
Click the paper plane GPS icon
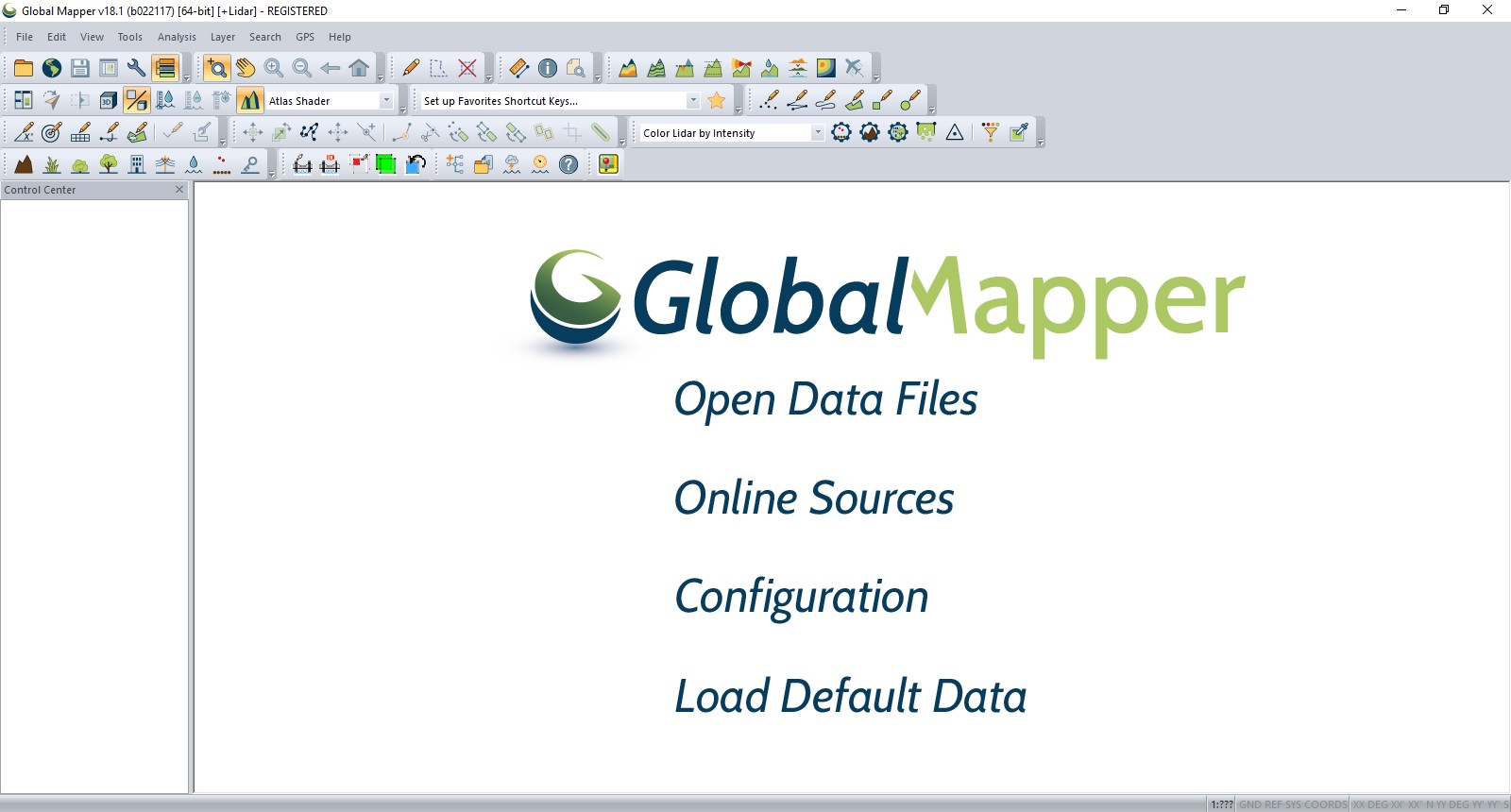(52, 100)
